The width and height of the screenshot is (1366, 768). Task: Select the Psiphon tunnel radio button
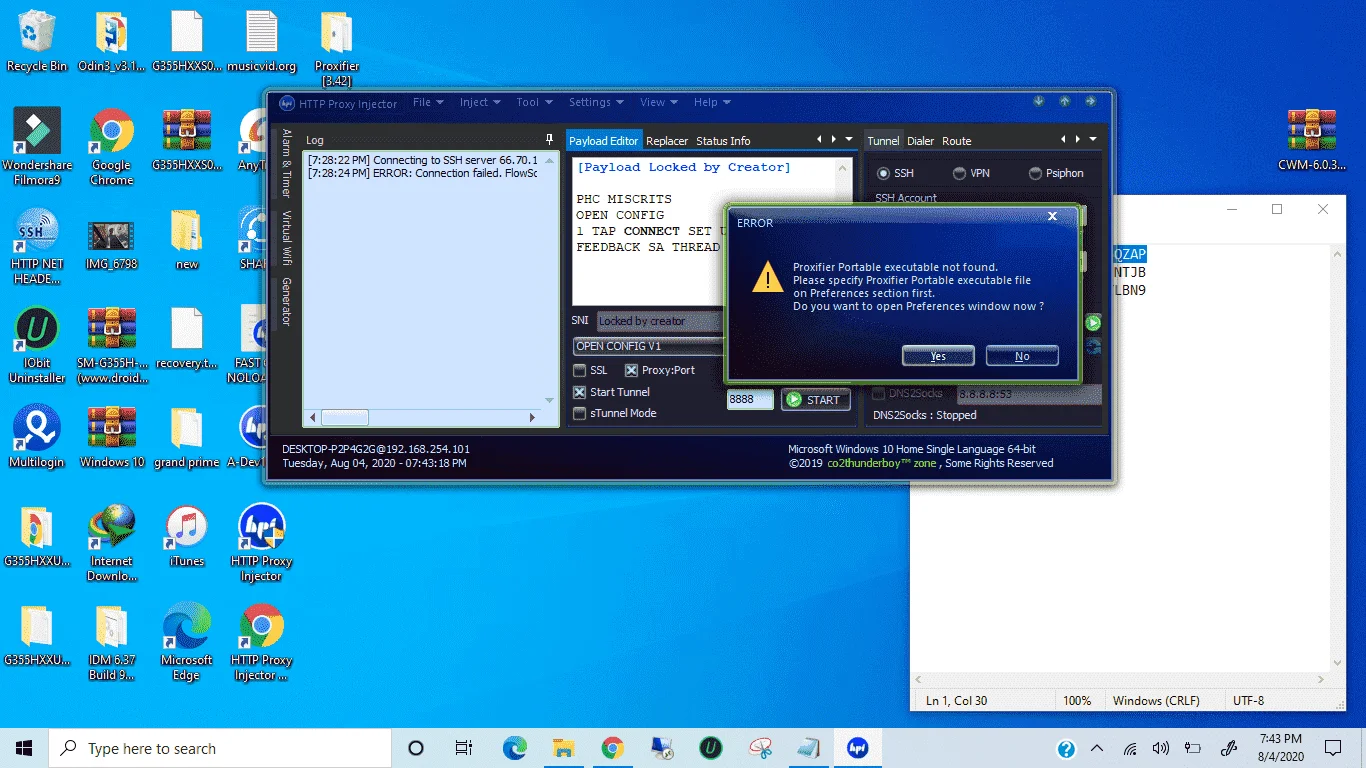(x=1035, y=173)
